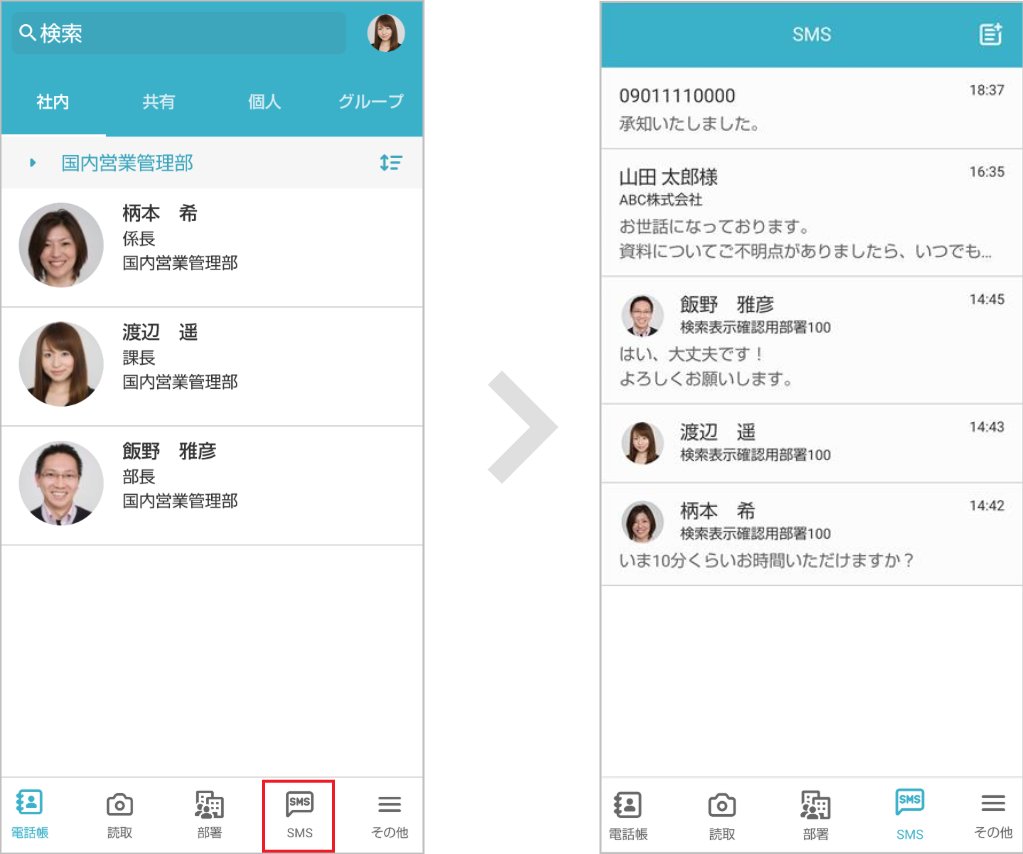
Task: Click message いま10分くらいお時間いただけますか？
Action: pyautogui.click(x=766, y=560)
